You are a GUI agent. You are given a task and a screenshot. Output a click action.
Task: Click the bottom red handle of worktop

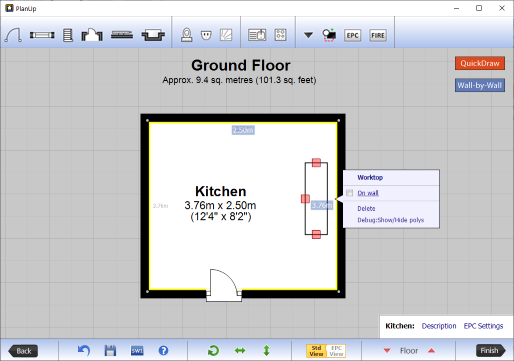click(316, 234)
